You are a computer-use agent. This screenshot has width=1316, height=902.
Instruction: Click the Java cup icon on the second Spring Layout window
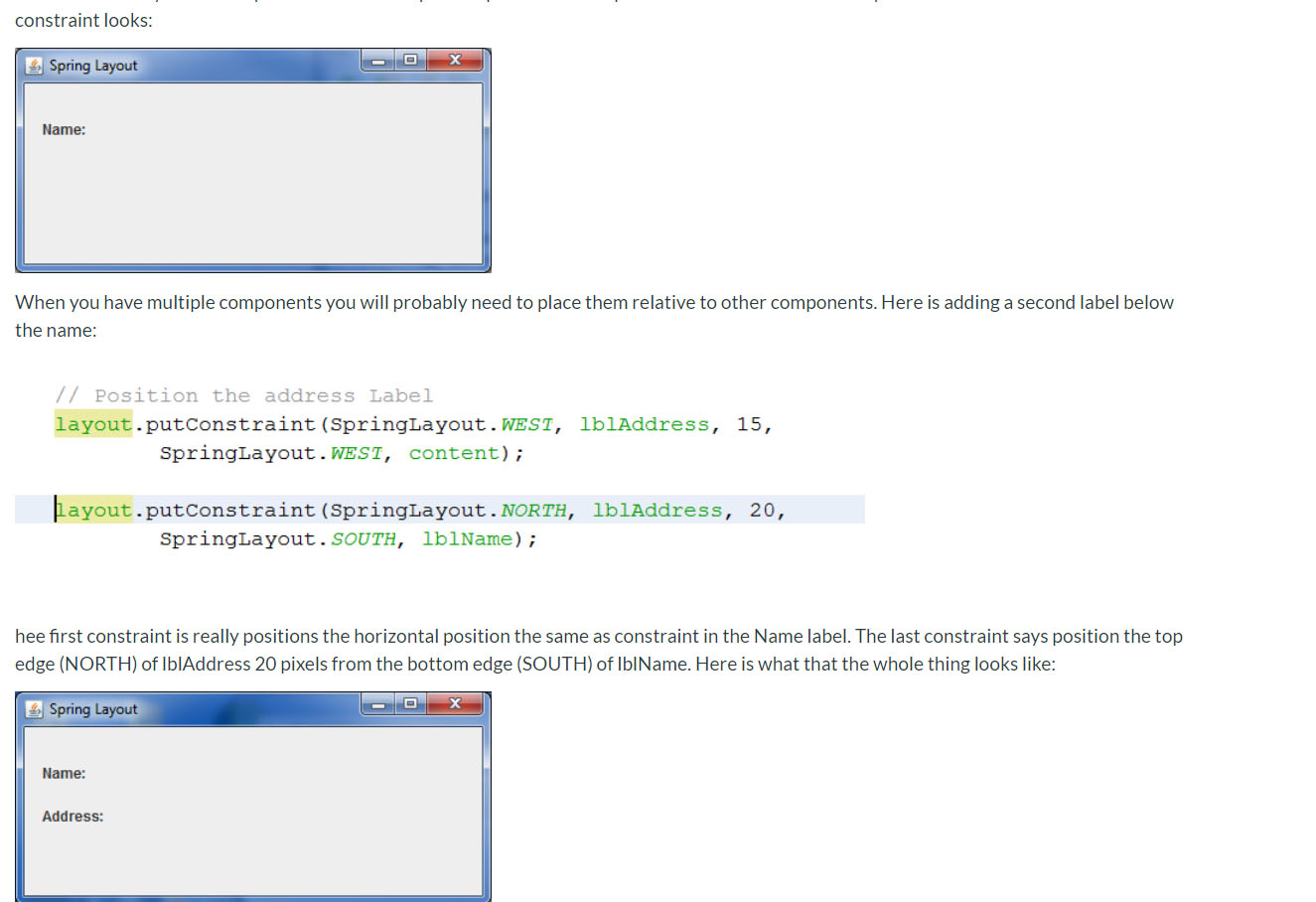[33, 709]
